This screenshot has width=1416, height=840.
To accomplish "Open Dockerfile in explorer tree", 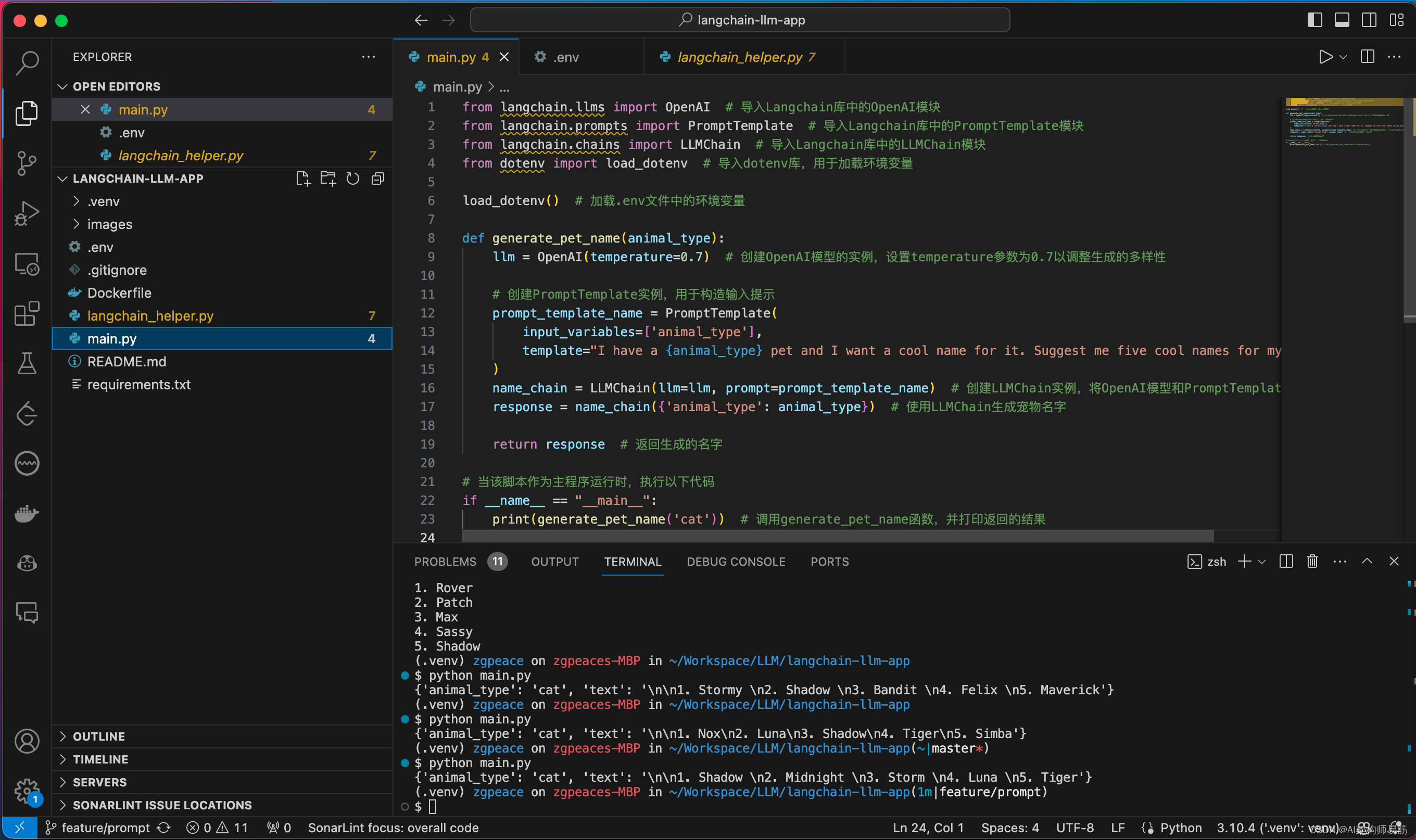I will tap(222, 293).
